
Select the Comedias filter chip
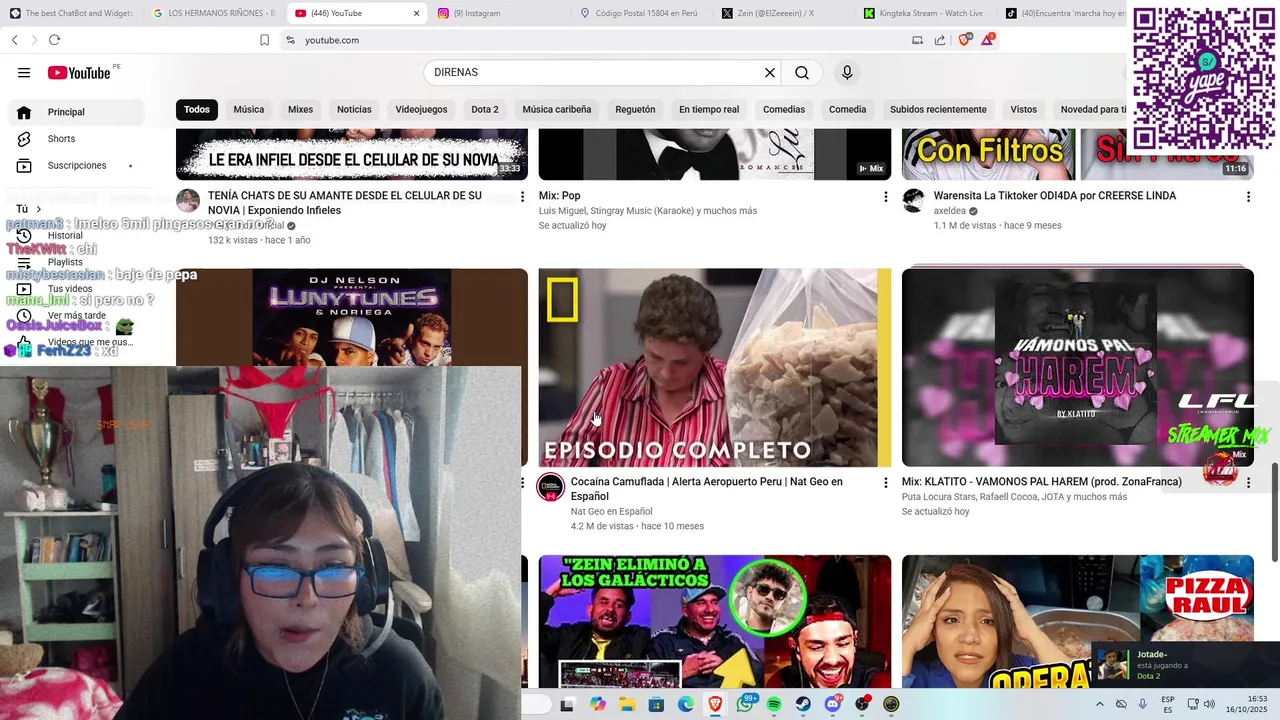coord(784,109)
